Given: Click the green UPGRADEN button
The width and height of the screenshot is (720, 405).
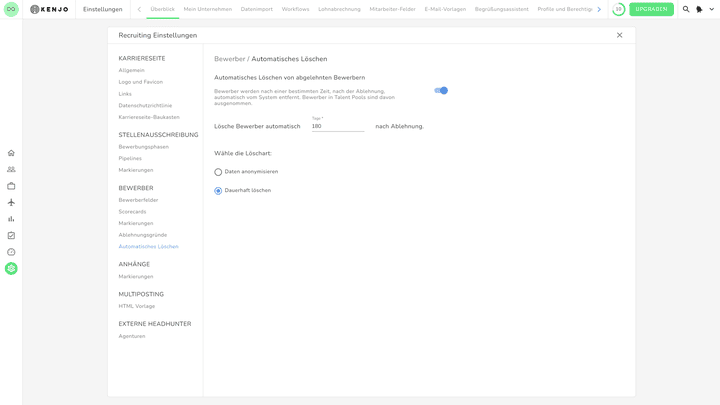Looking at the screenshot, I should click(x=651, y=9).
